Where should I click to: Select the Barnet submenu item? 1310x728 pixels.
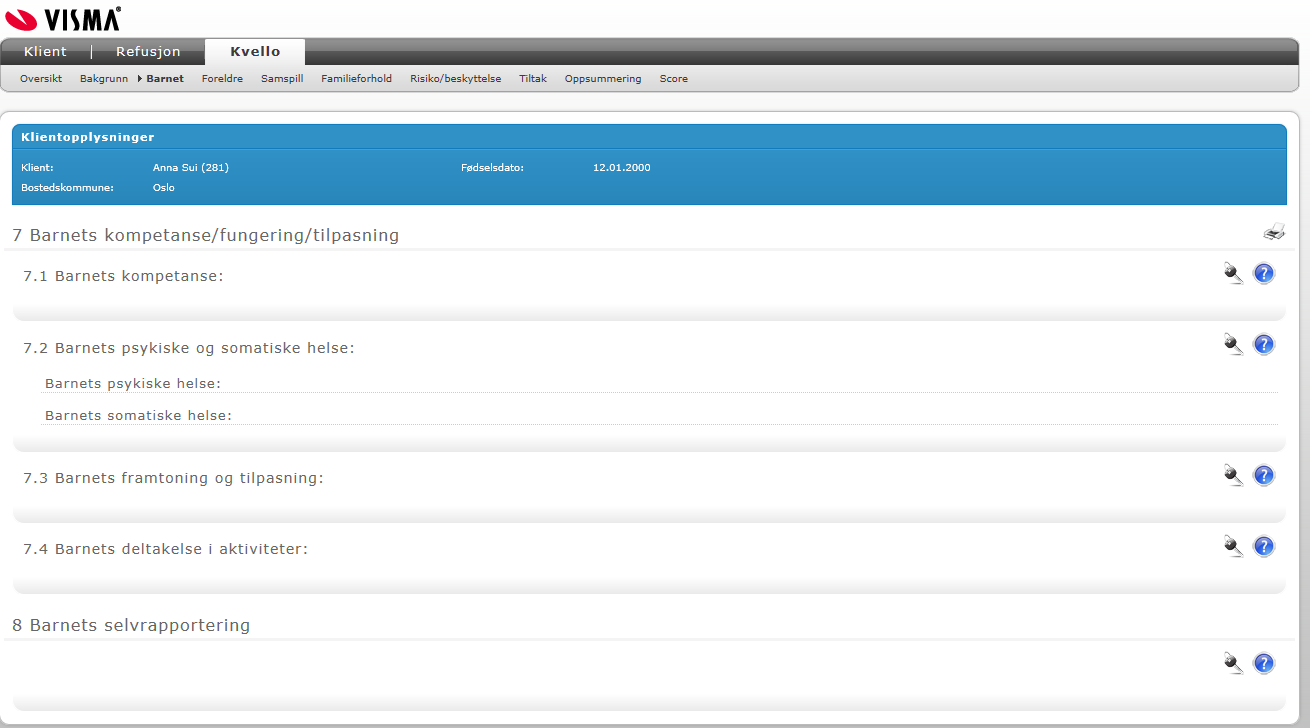click(x=165, y=78)
